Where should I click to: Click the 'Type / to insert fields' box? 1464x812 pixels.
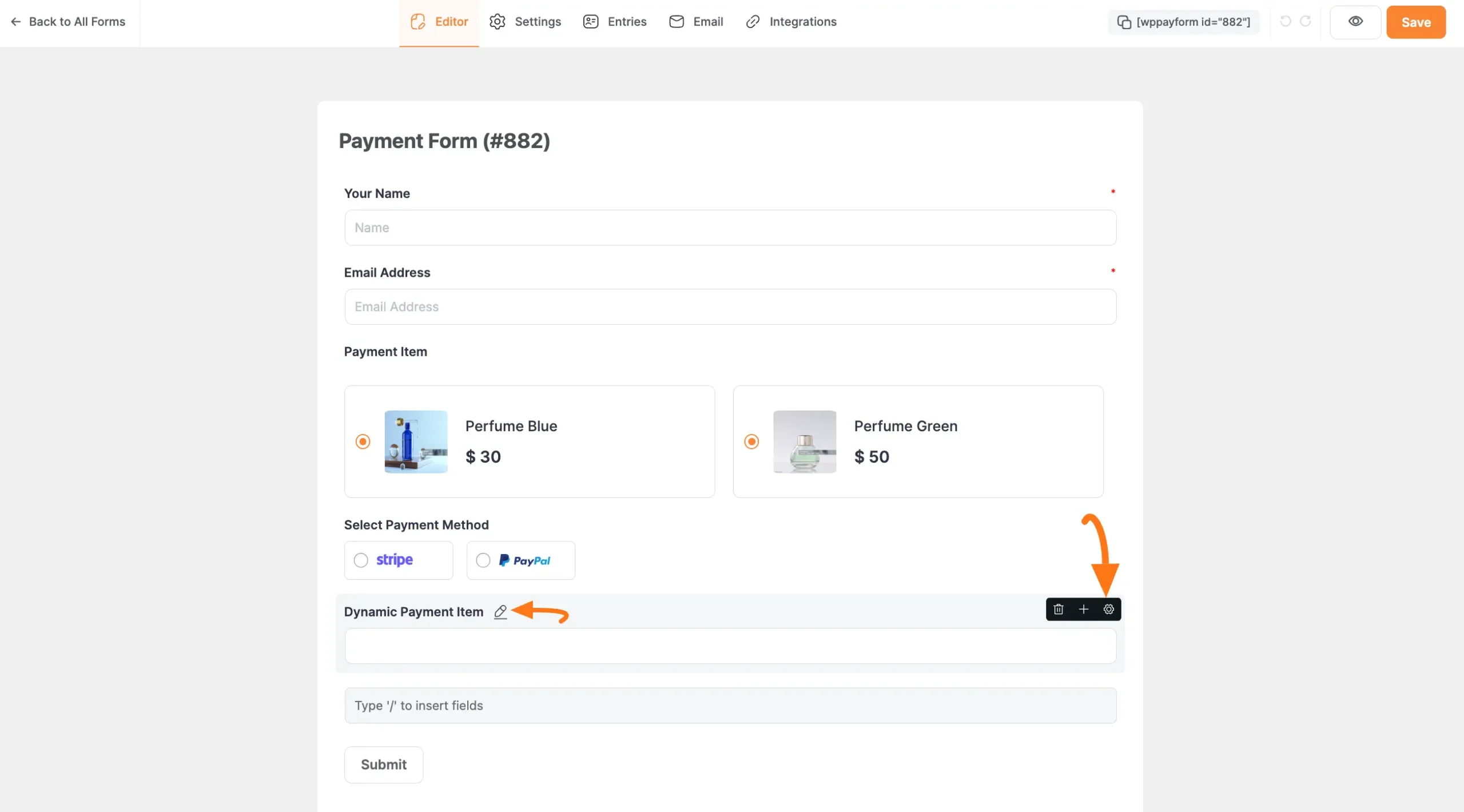(x=730, y=706)
